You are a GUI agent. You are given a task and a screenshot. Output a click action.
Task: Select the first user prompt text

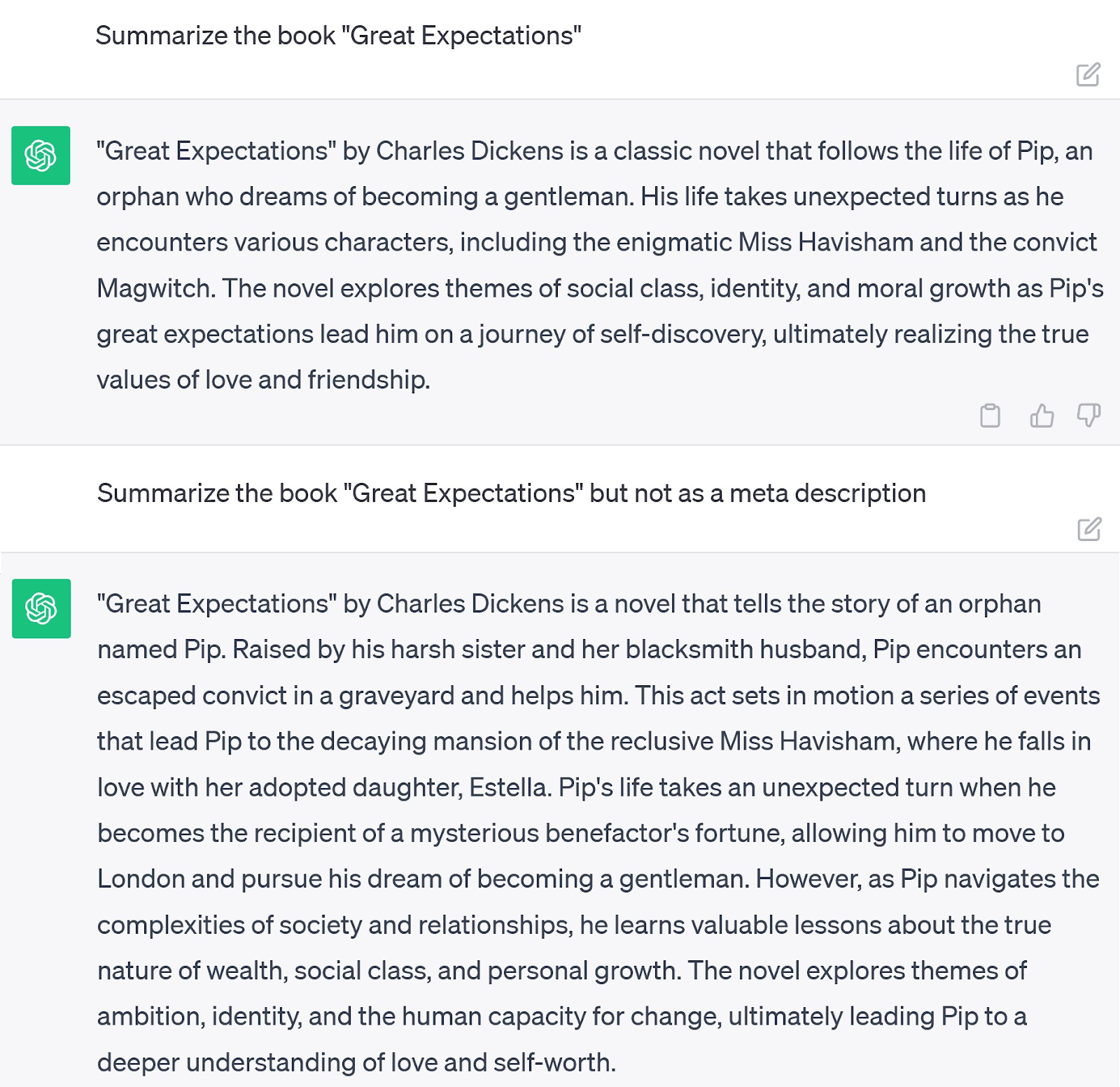[338, 36]
